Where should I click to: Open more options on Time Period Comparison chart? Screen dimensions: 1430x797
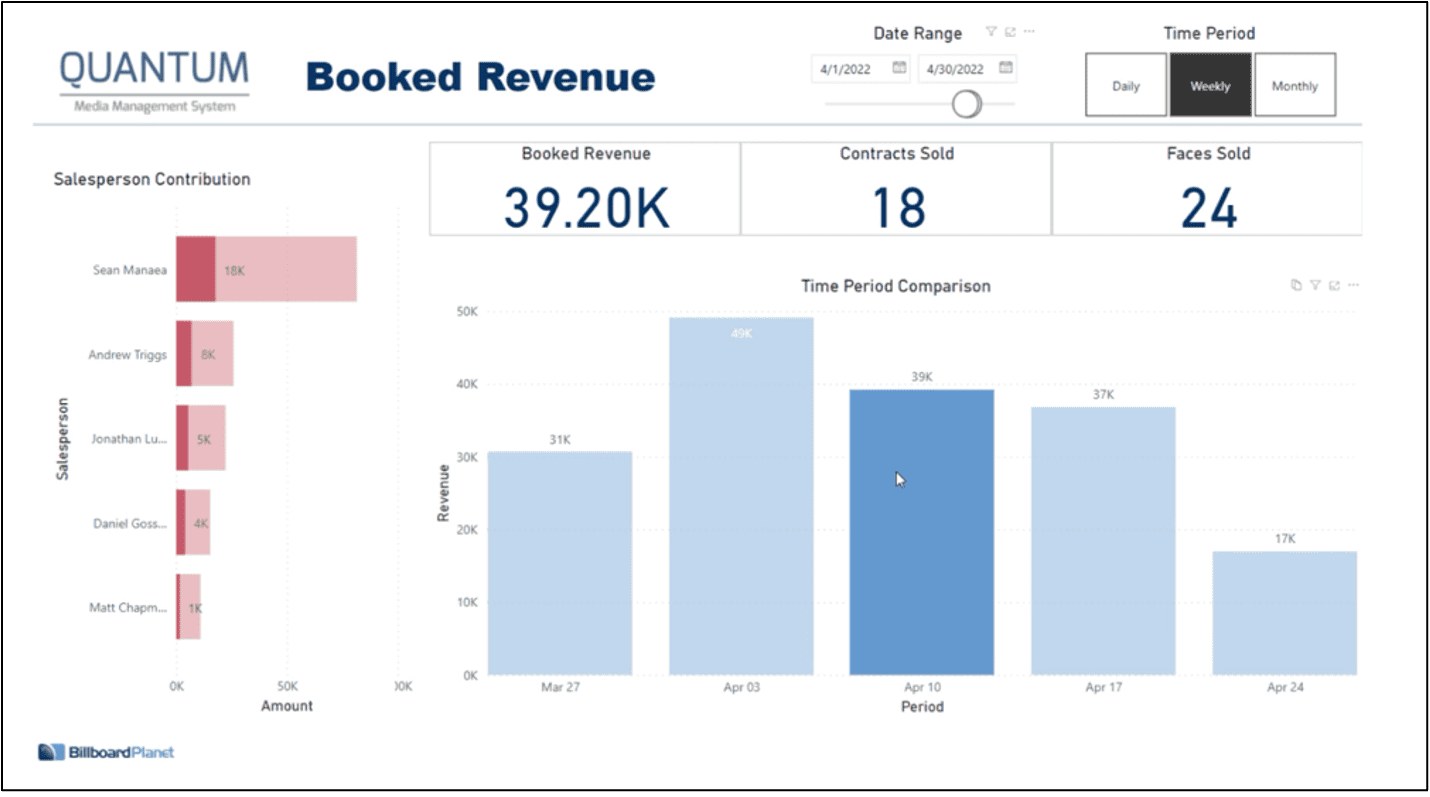[1354, 285]
